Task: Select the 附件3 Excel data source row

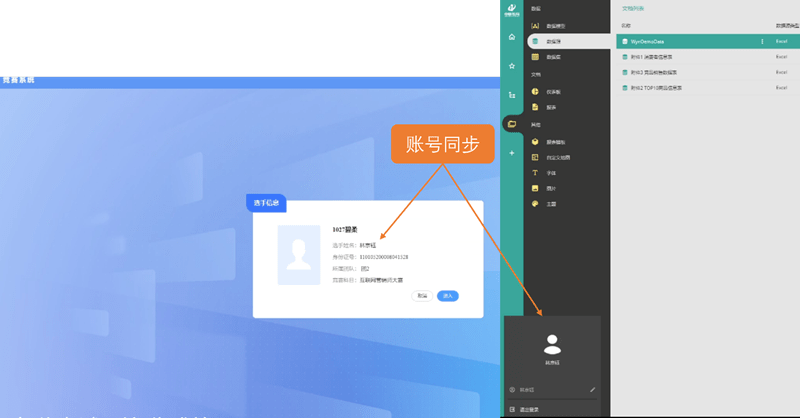Action: [x=708, y=72]
